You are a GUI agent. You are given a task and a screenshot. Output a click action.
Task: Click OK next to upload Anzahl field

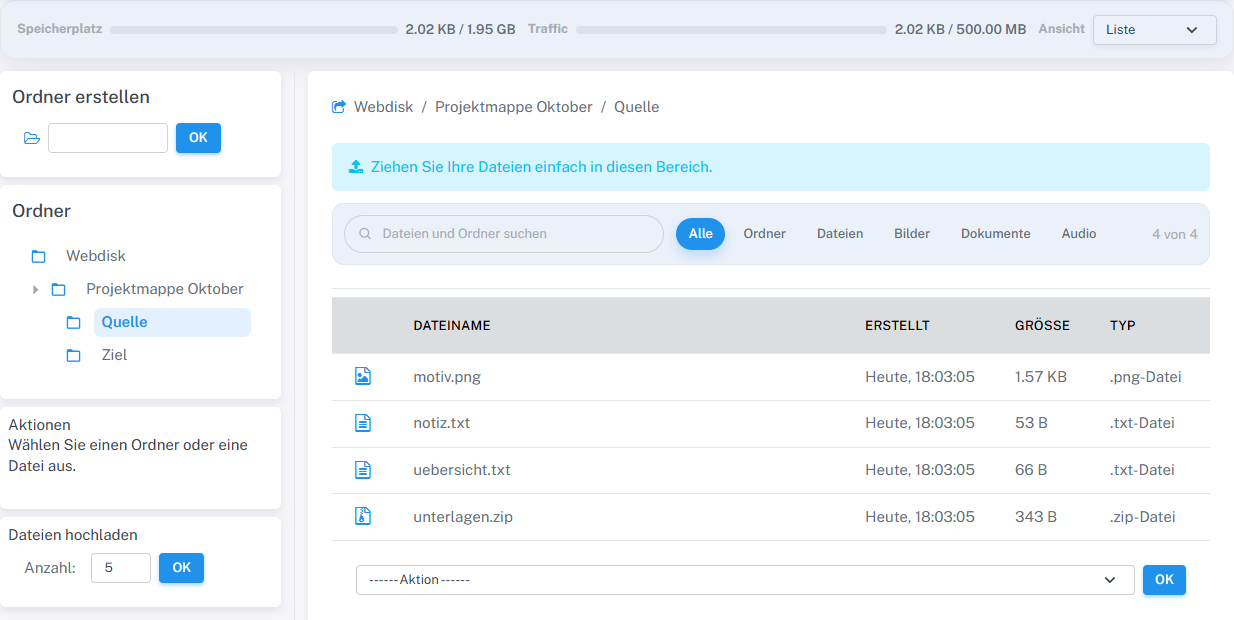point(181,568)
